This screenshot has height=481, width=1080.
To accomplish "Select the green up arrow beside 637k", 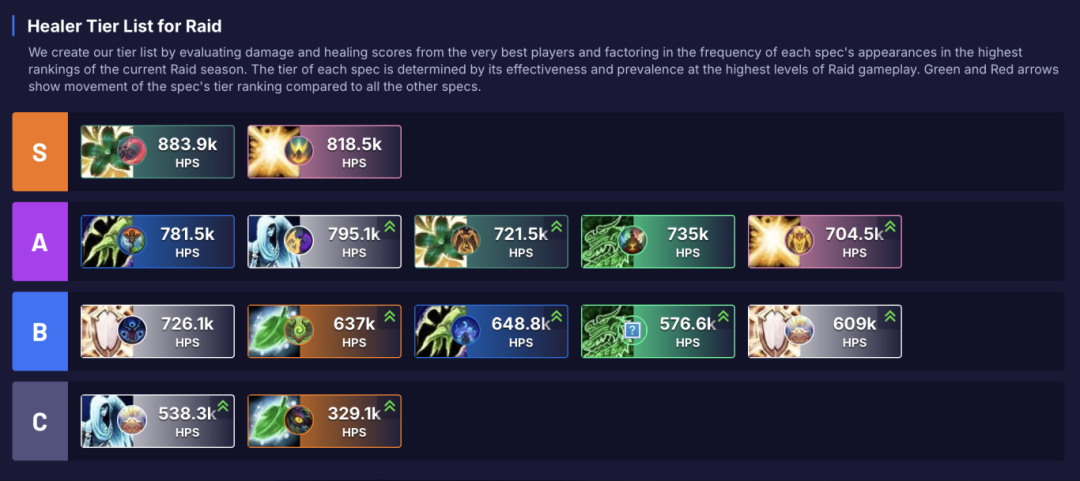I will [x=389, y=317].
